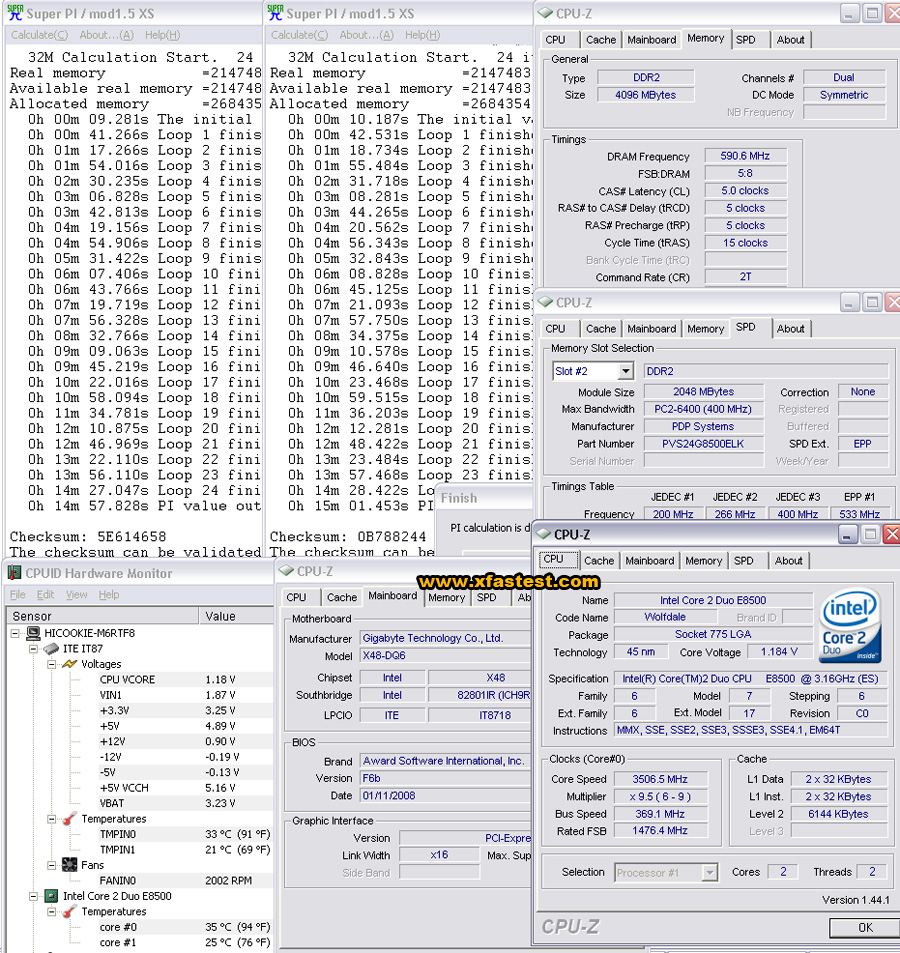900x953 pixels.
Task: Open Help(H) menu in the right Super PI window
Action: click(x=422, y=35)
